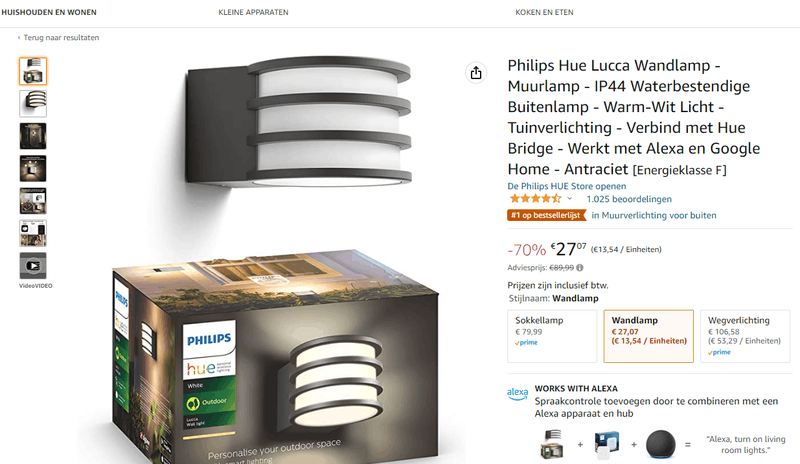The width and height of the screenshot is (800, 464).
Task: Open the Huishouden en Wonen menu
Action: [49, 12]
